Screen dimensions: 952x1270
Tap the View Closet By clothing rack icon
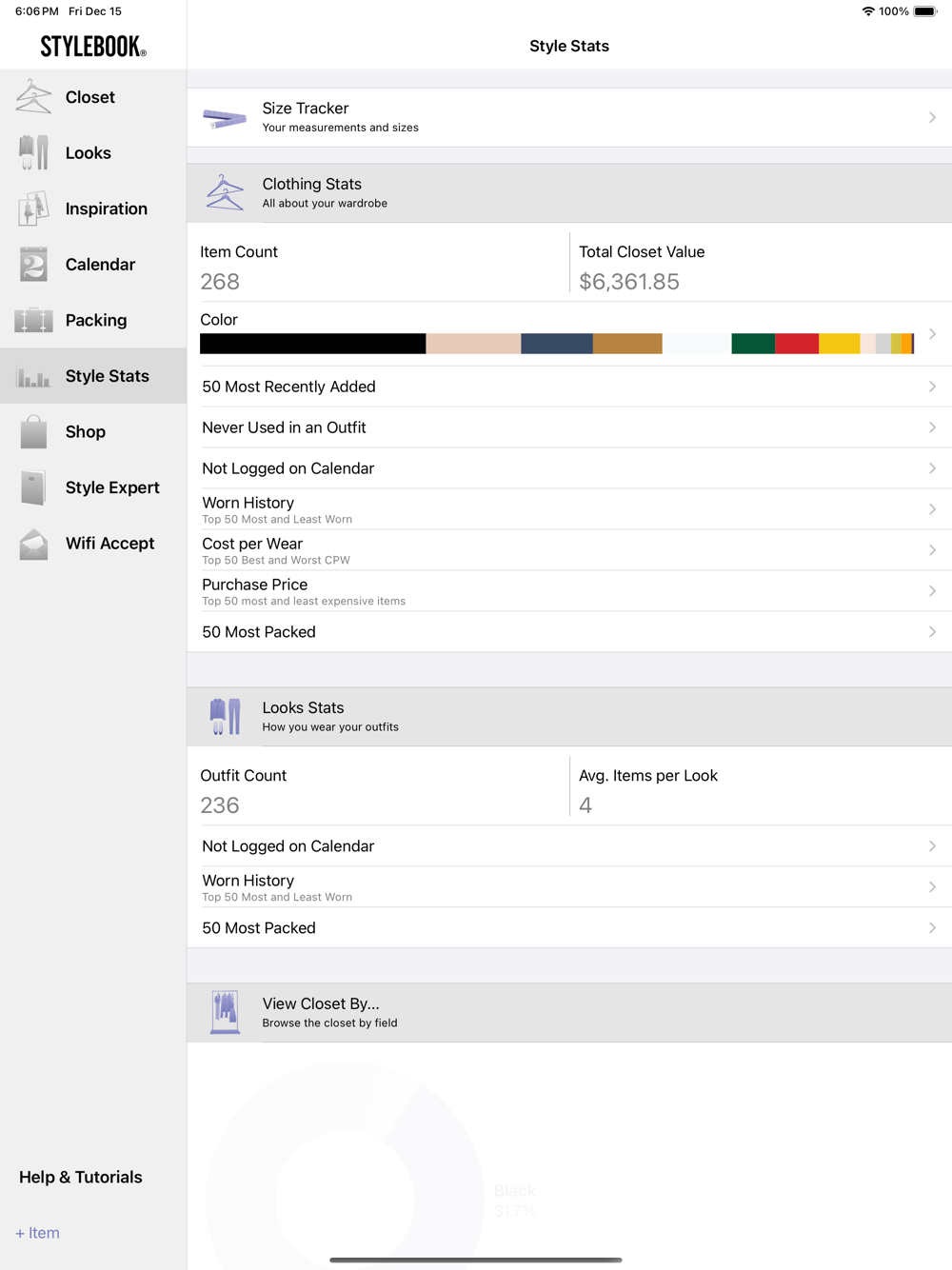(225, 1012)
